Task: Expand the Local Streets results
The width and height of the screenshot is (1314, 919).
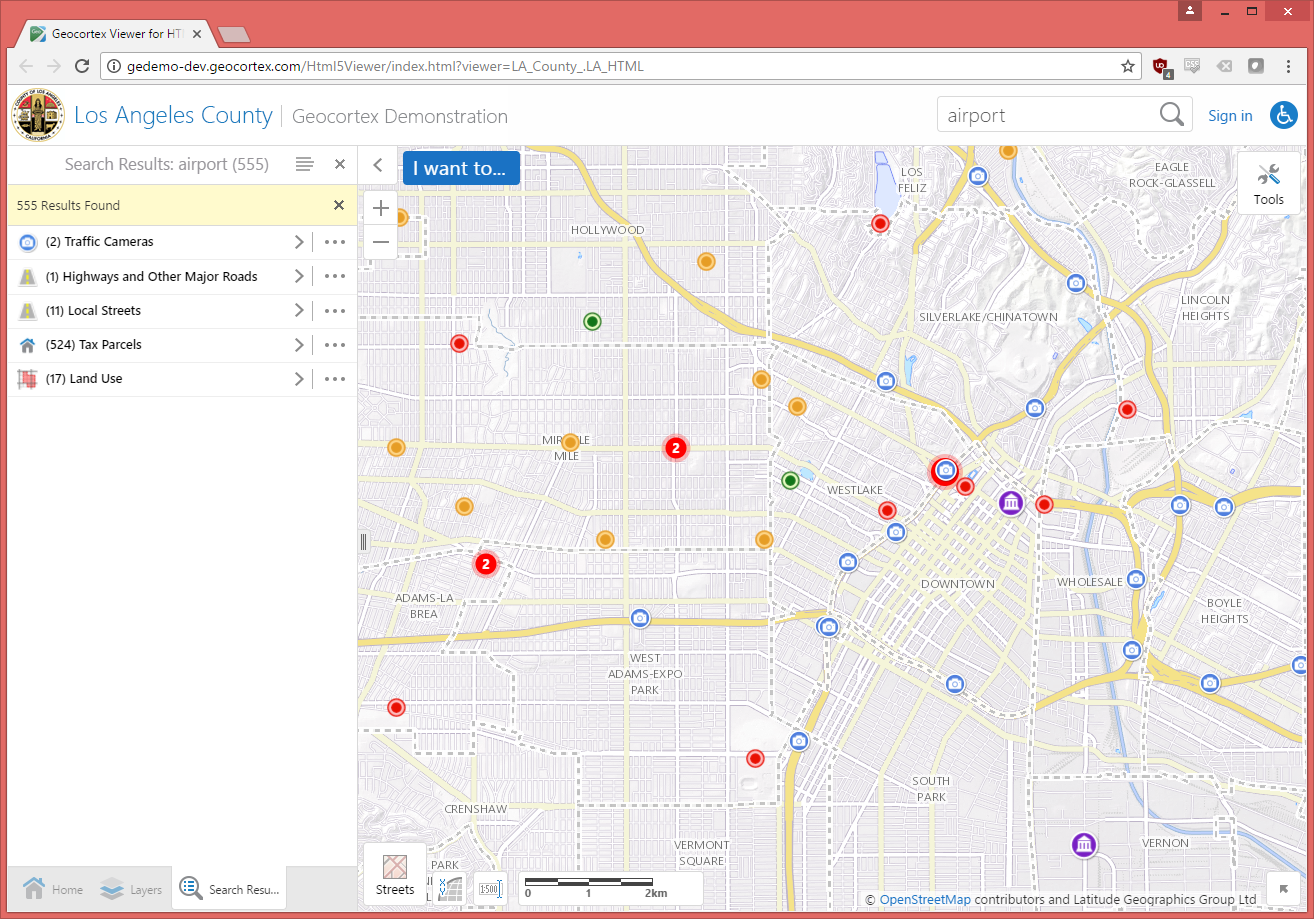Action: 298,310
